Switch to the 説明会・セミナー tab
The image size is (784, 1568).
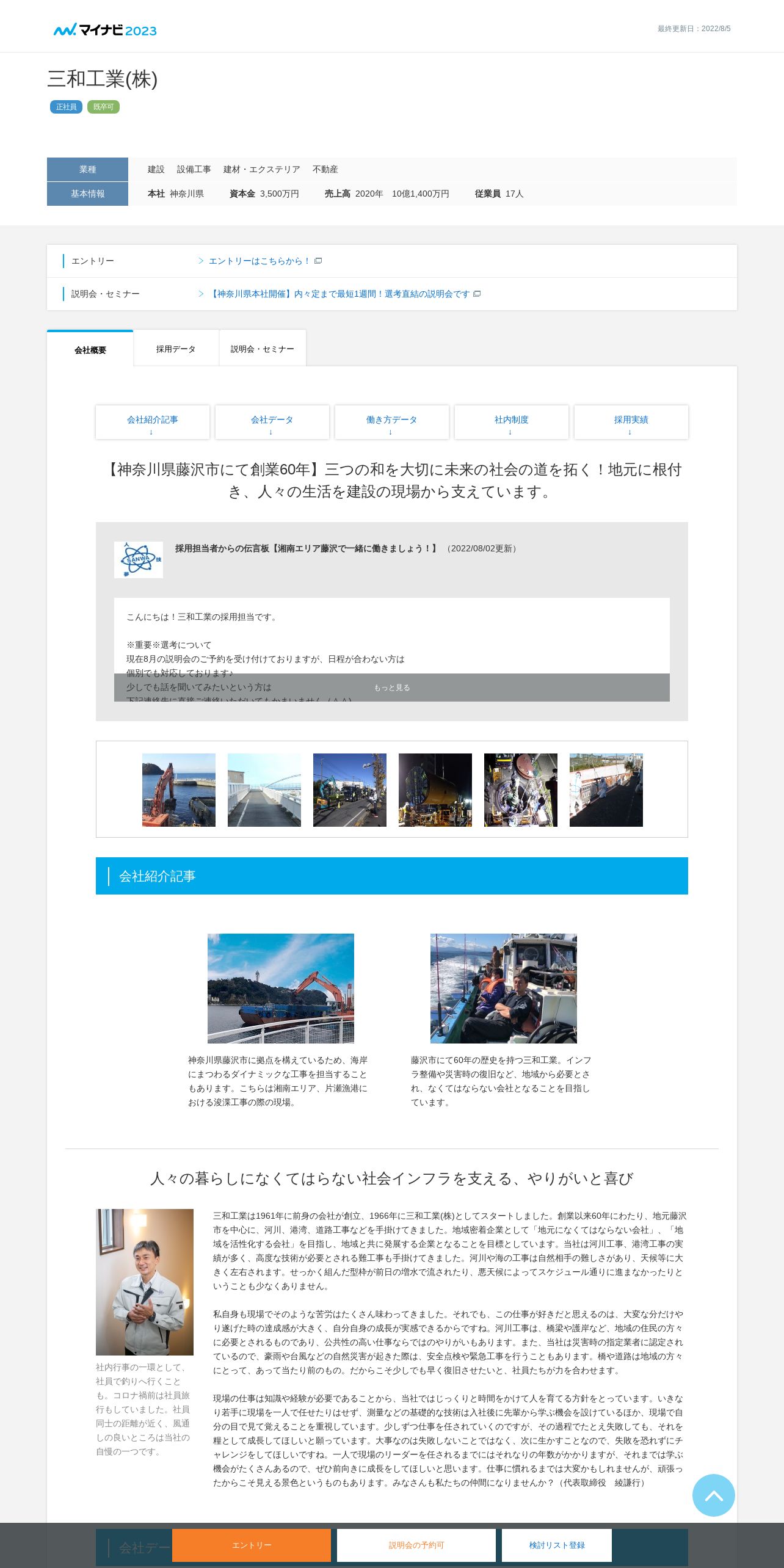click(263, 349)
